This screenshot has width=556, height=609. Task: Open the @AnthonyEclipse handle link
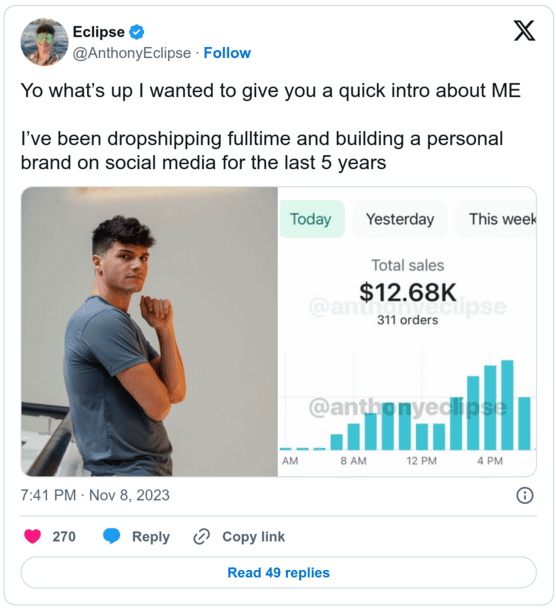(132, 53)
